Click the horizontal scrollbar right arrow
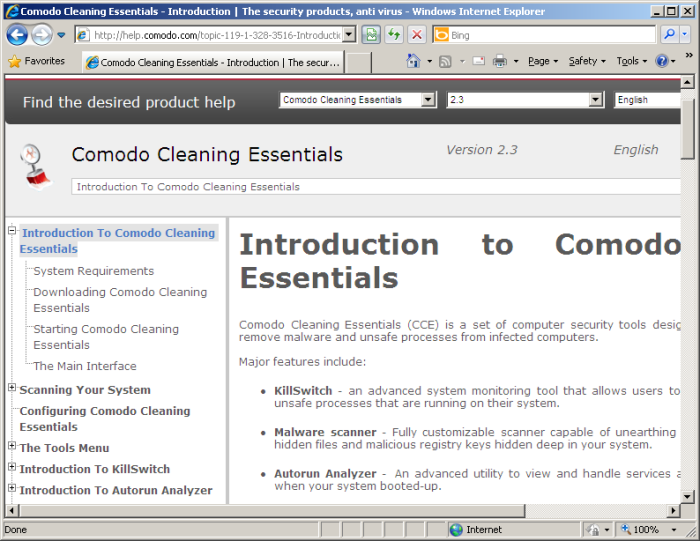 (674, 511)
